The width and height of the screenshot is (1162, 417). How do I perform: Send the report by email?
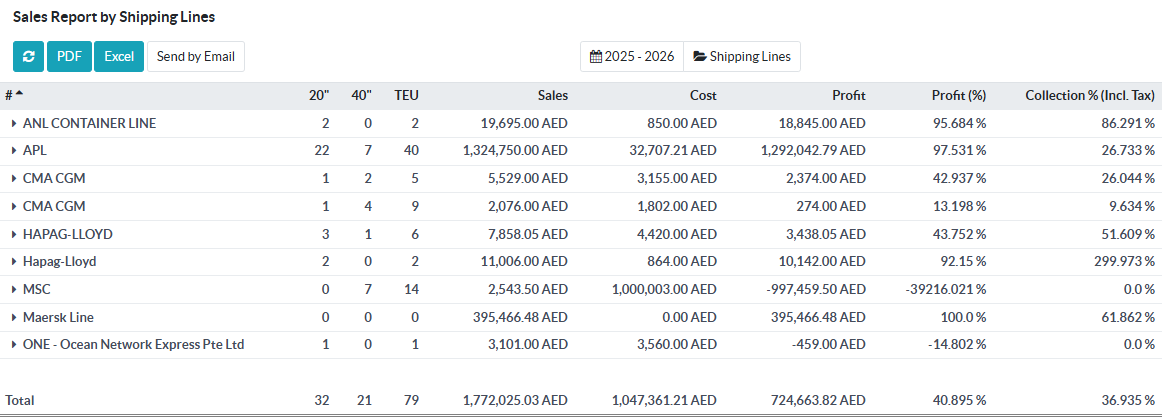point(196,56)
